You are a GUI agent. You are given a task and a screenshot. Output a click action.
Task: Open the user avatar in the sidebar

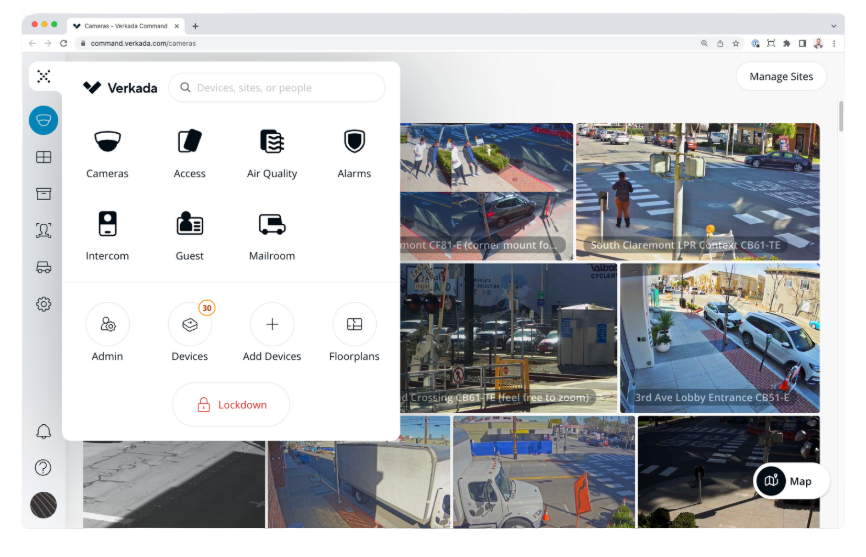point(43,505)
